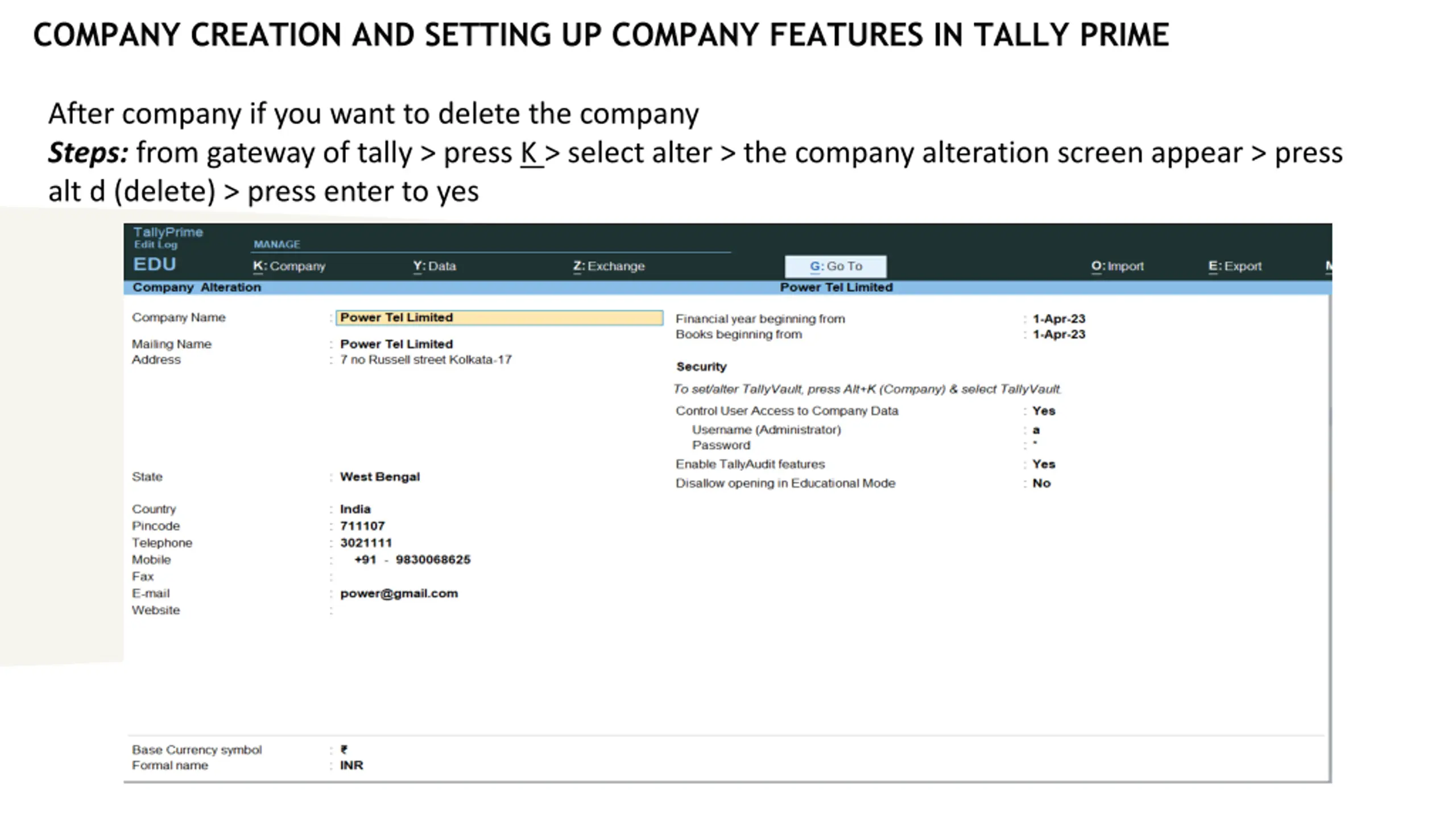
Task: Click E-mail value power@gmail.com
Action: [x=399, y=593]
